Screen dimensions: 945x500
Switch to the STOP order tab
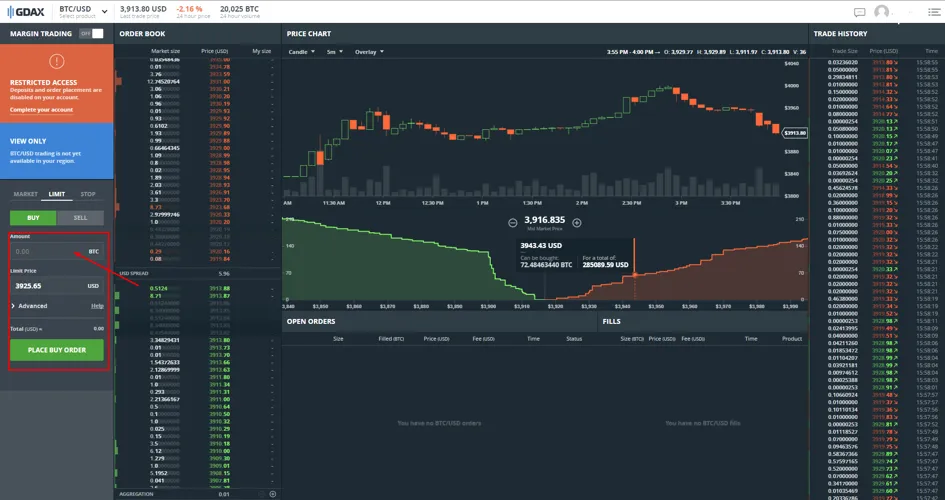88,194
